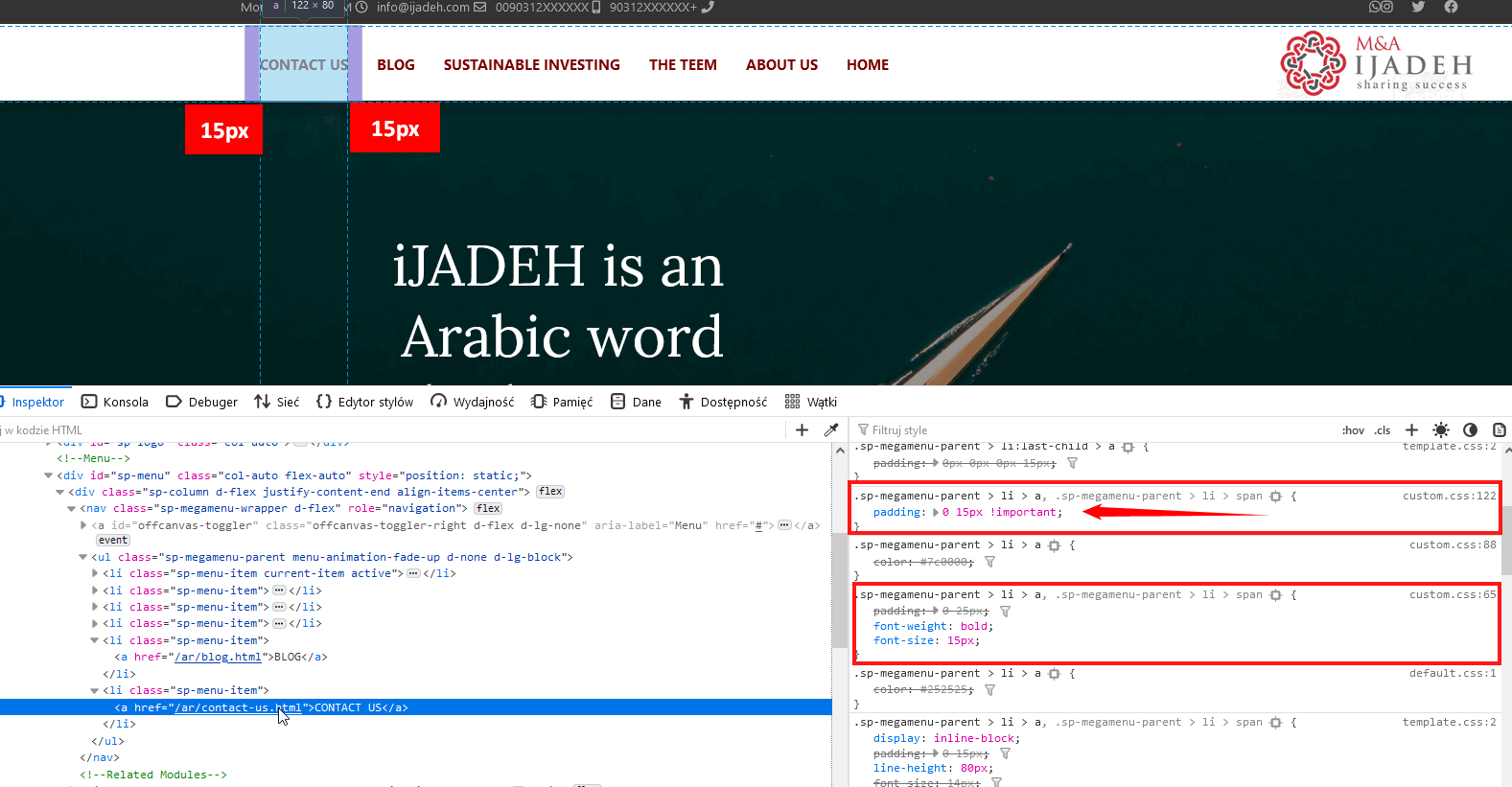Image resolution: width=1512 pixels, height=787 pixels.
Task: Toggle the .cls classes panel
Action: tap(1382, 430)
